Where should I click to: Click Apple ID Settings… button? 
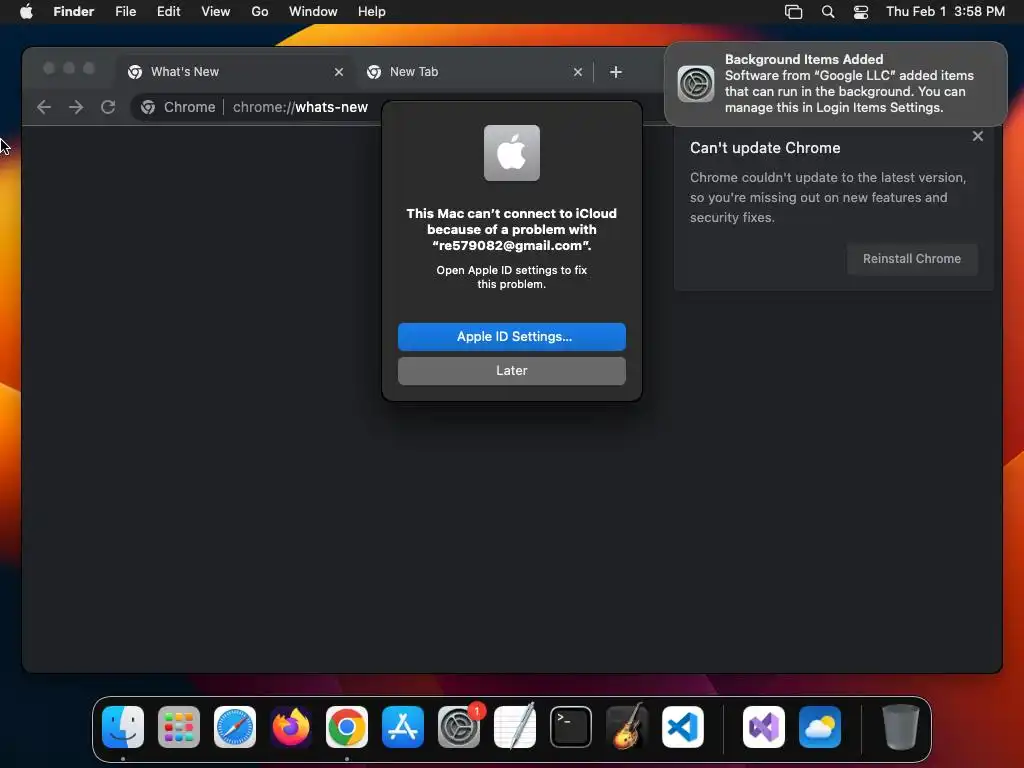pos(512,337)
